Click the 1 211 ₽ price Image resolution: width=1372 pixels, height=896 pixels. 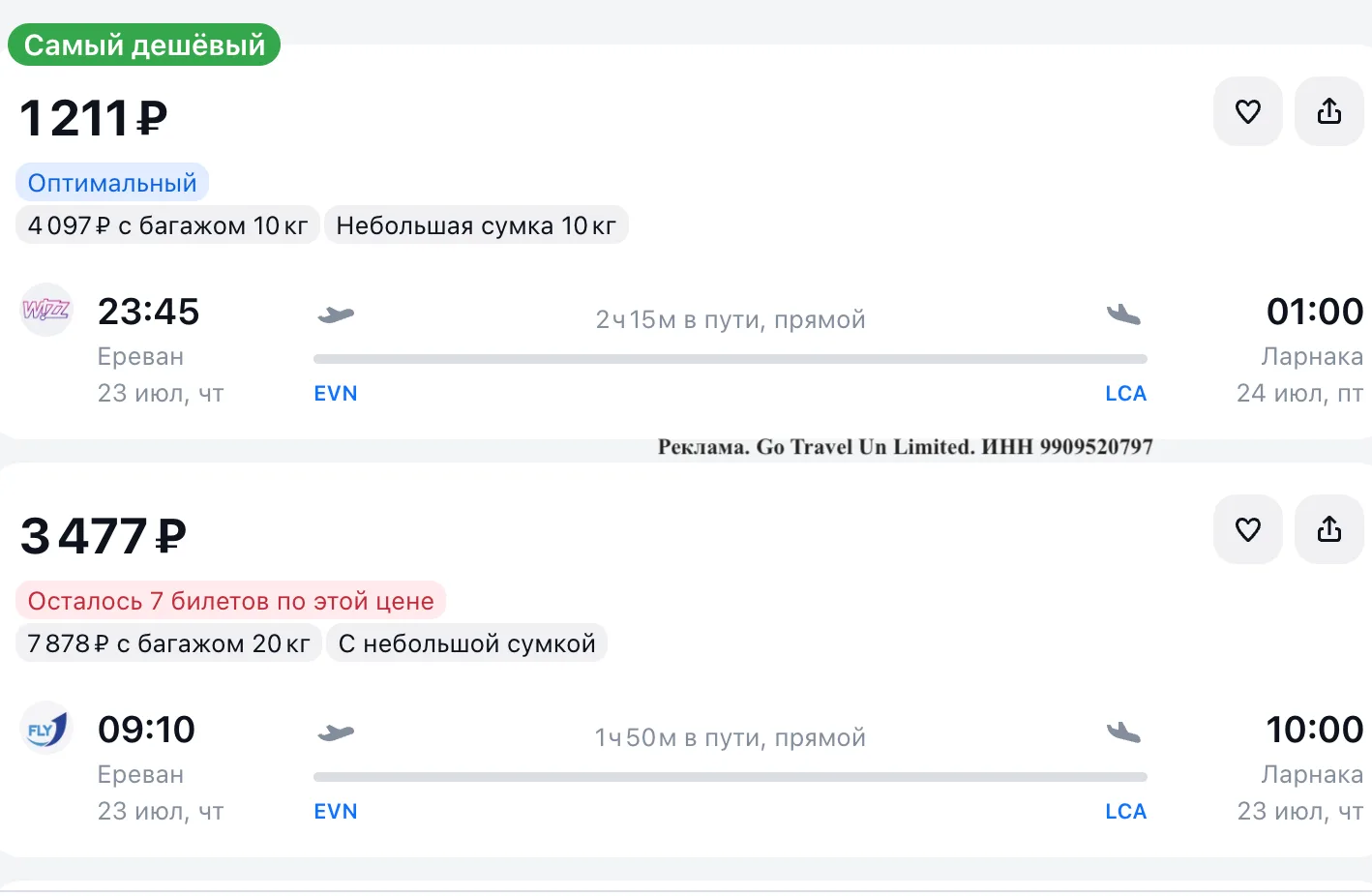pos(94,118)
